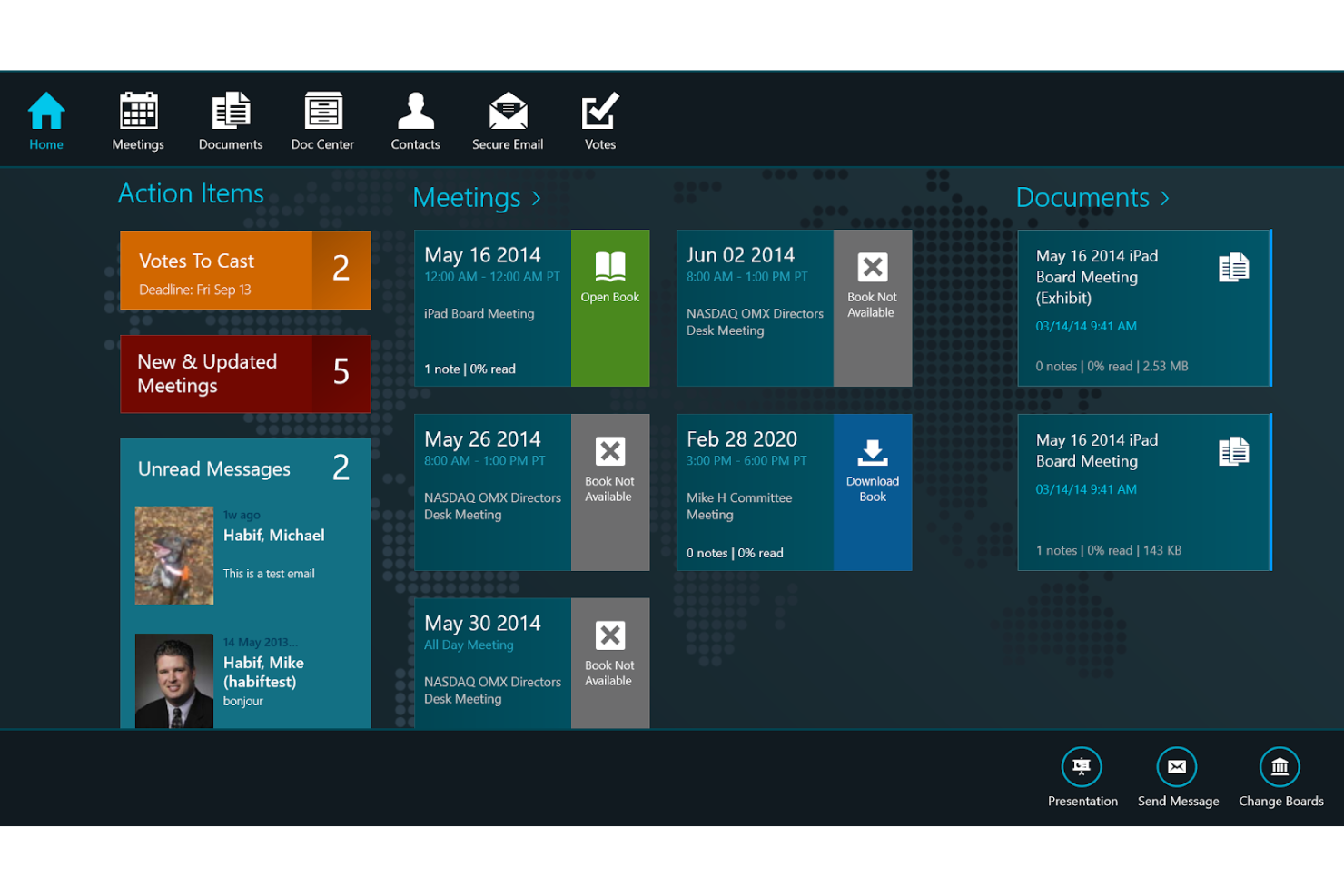Image resolution: width=1344 pixels, height=896 pixels.
Task: Click the Presentation icon at bottom
Action: click(1082, 767)
